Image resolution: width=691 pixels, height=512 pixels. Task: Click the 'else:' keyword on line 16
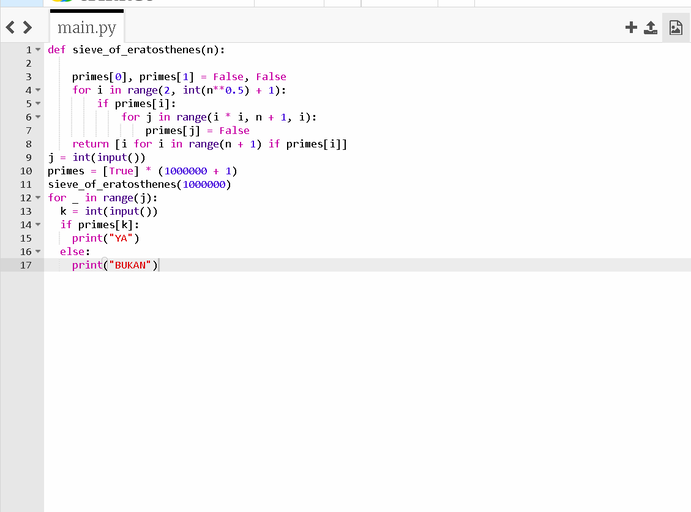[75, 252]
